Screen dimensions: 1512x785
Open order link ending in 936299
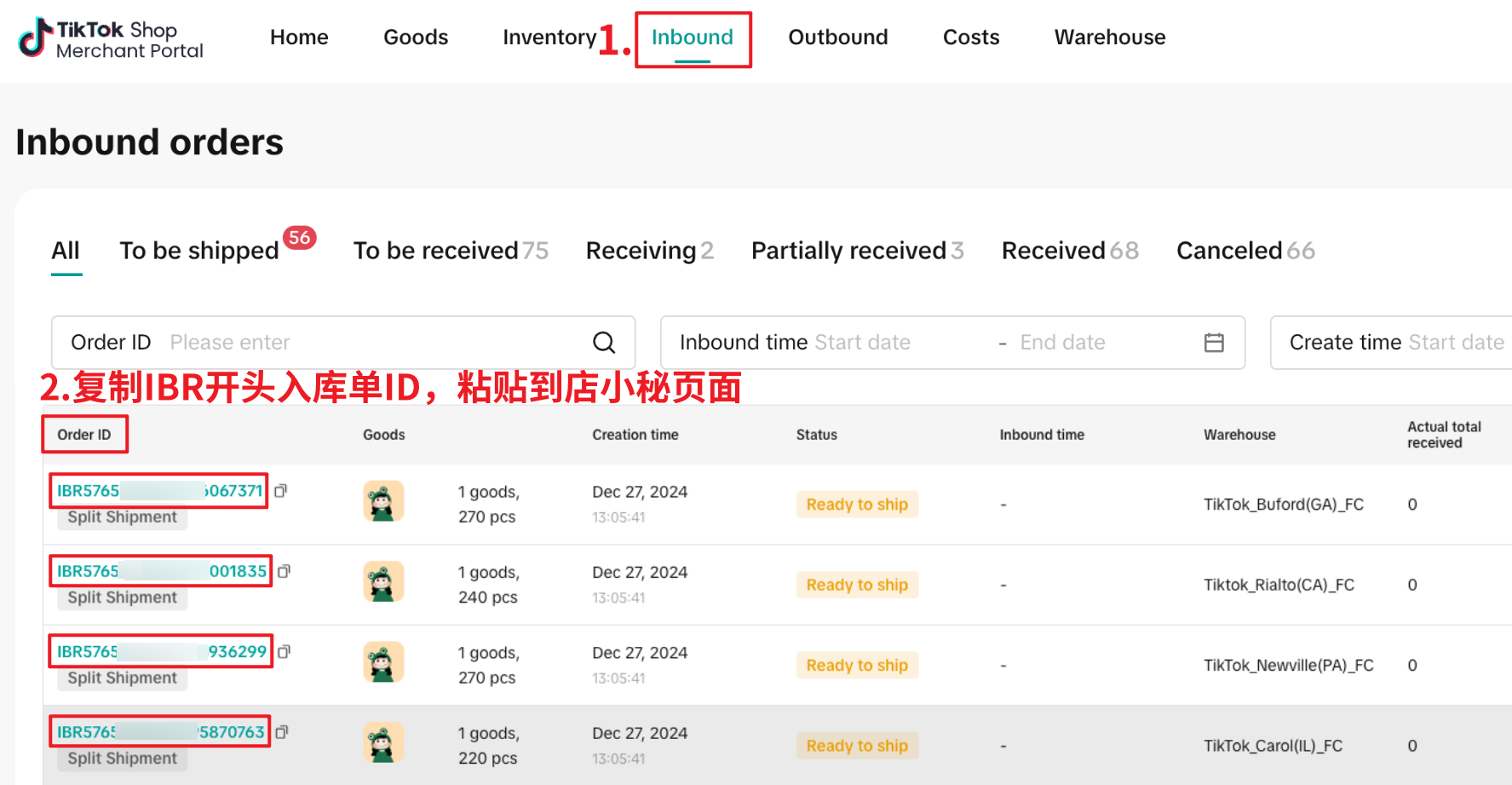161,652
